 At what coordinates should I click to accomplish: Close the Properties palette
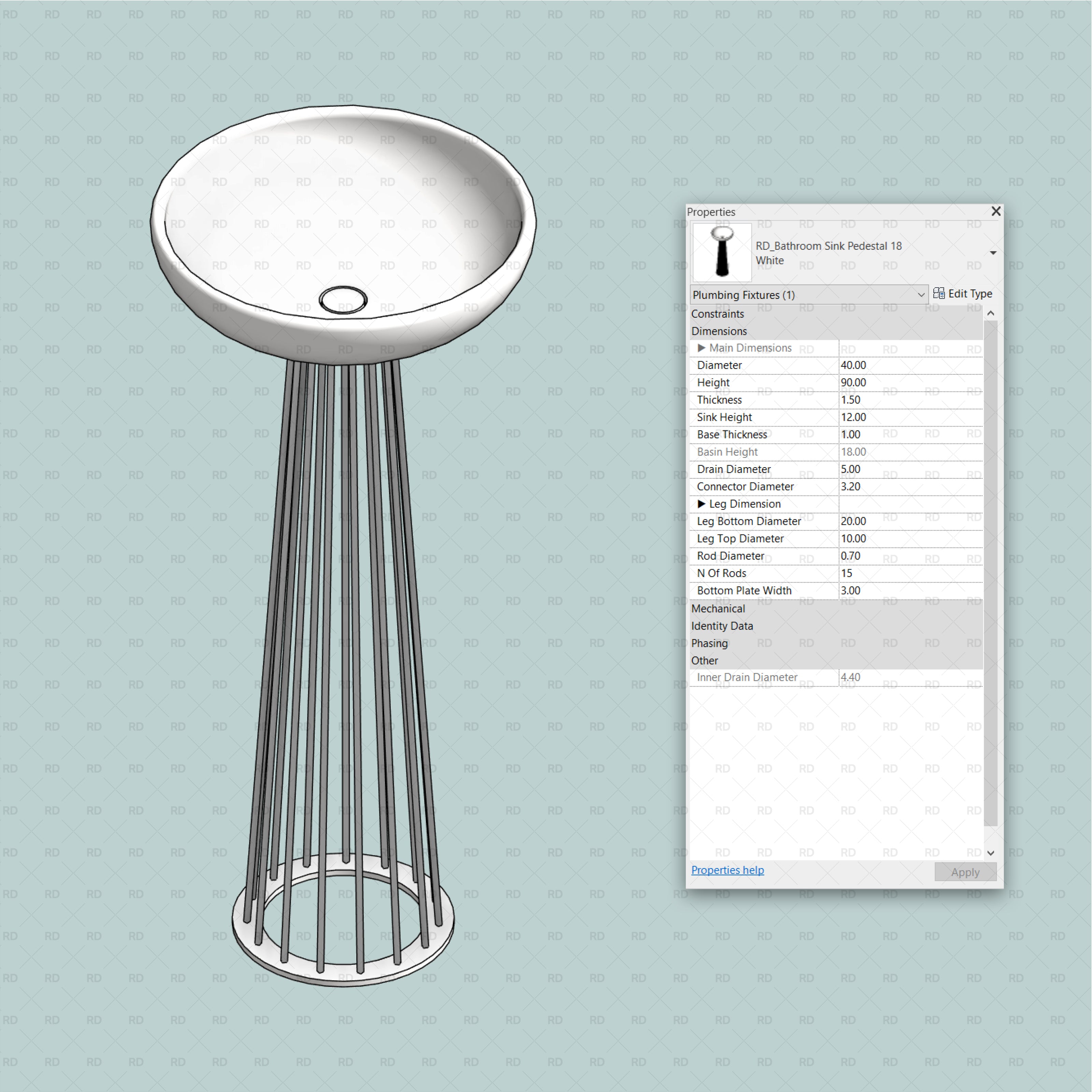tap(996, 211)
